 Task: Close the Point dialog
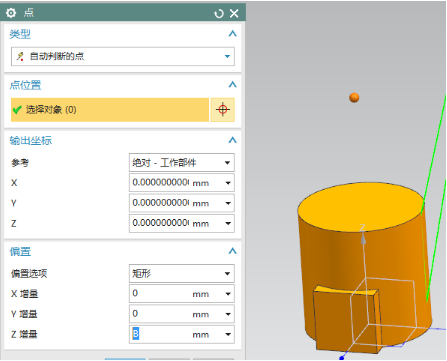pos(234,13)
